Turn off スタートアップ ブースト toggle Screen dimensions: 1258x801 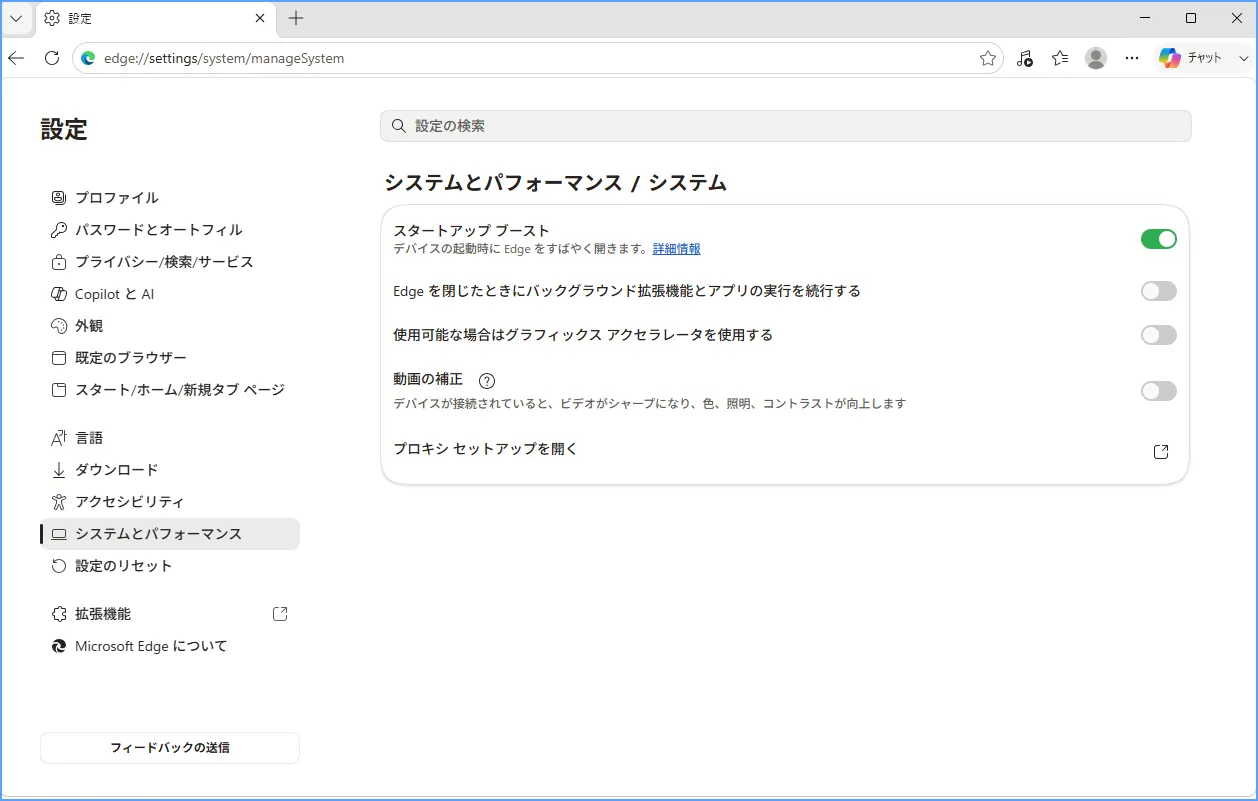click(x=1159, y=239)
